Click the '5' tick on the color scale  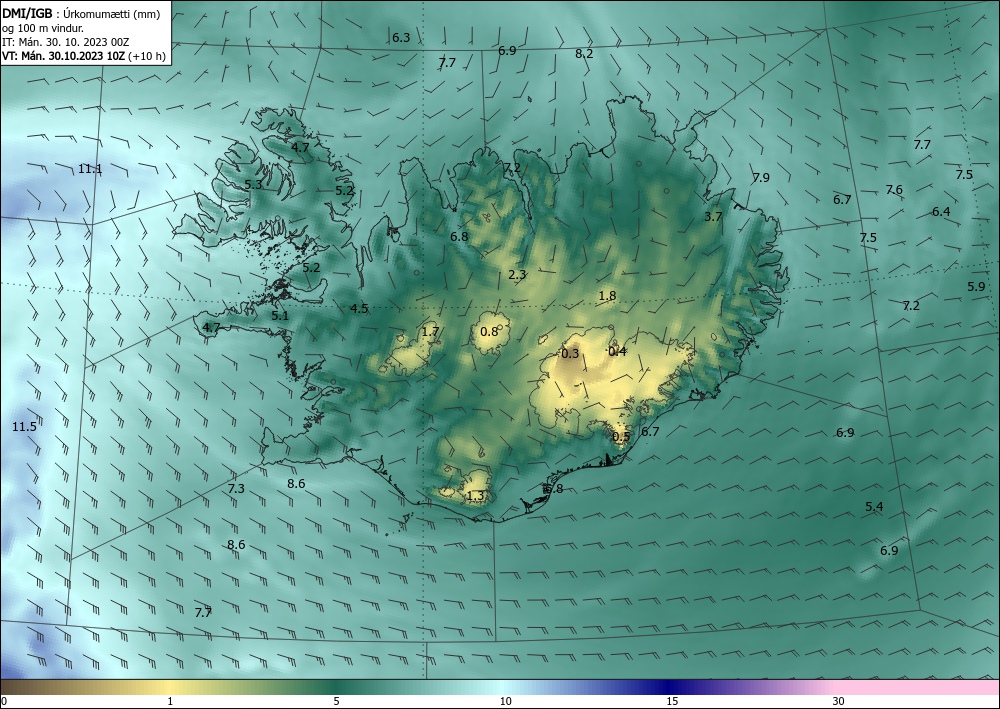[336, 701]
